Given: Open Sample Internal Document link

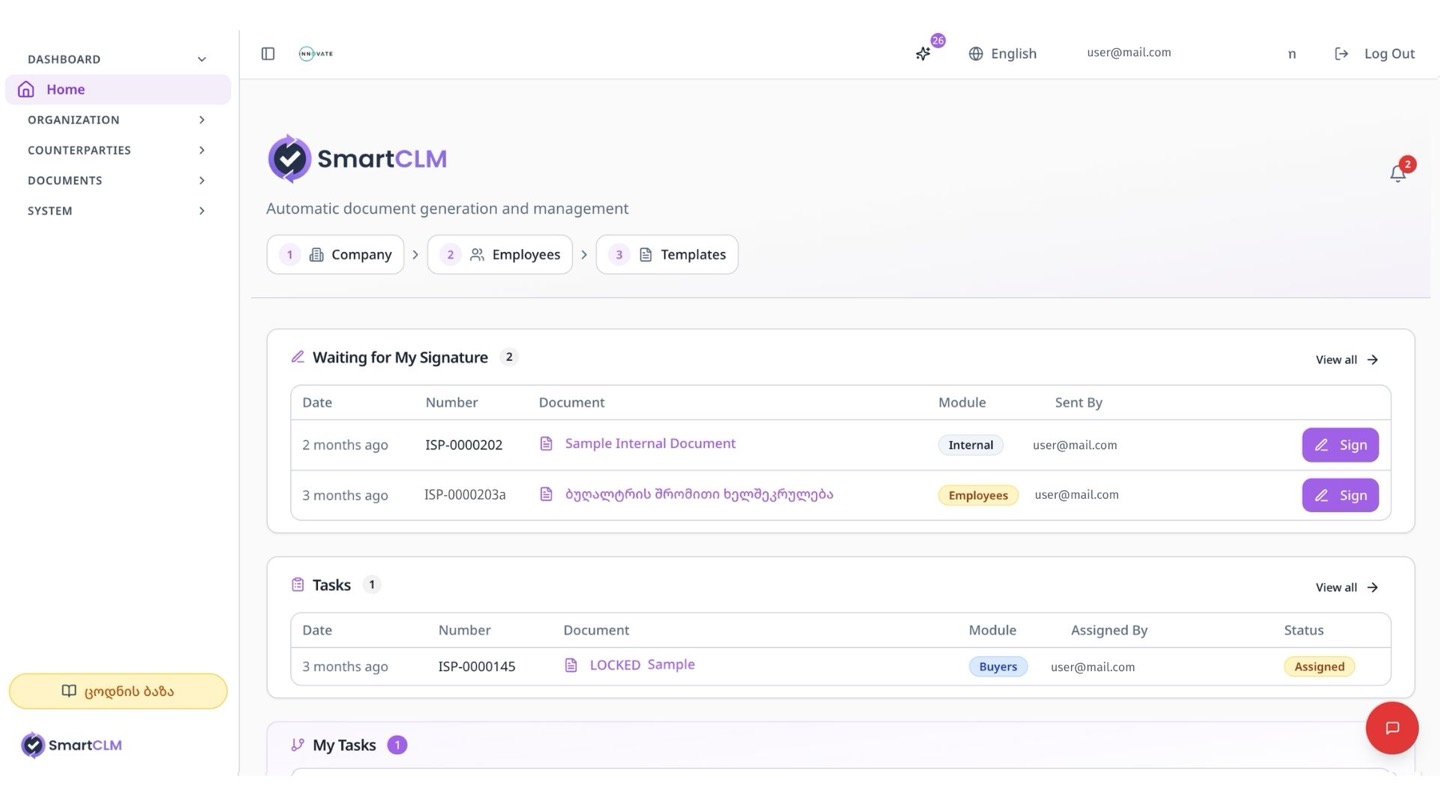Looking at the screenshot, I should pyautogui.click(x=650, y=444).
